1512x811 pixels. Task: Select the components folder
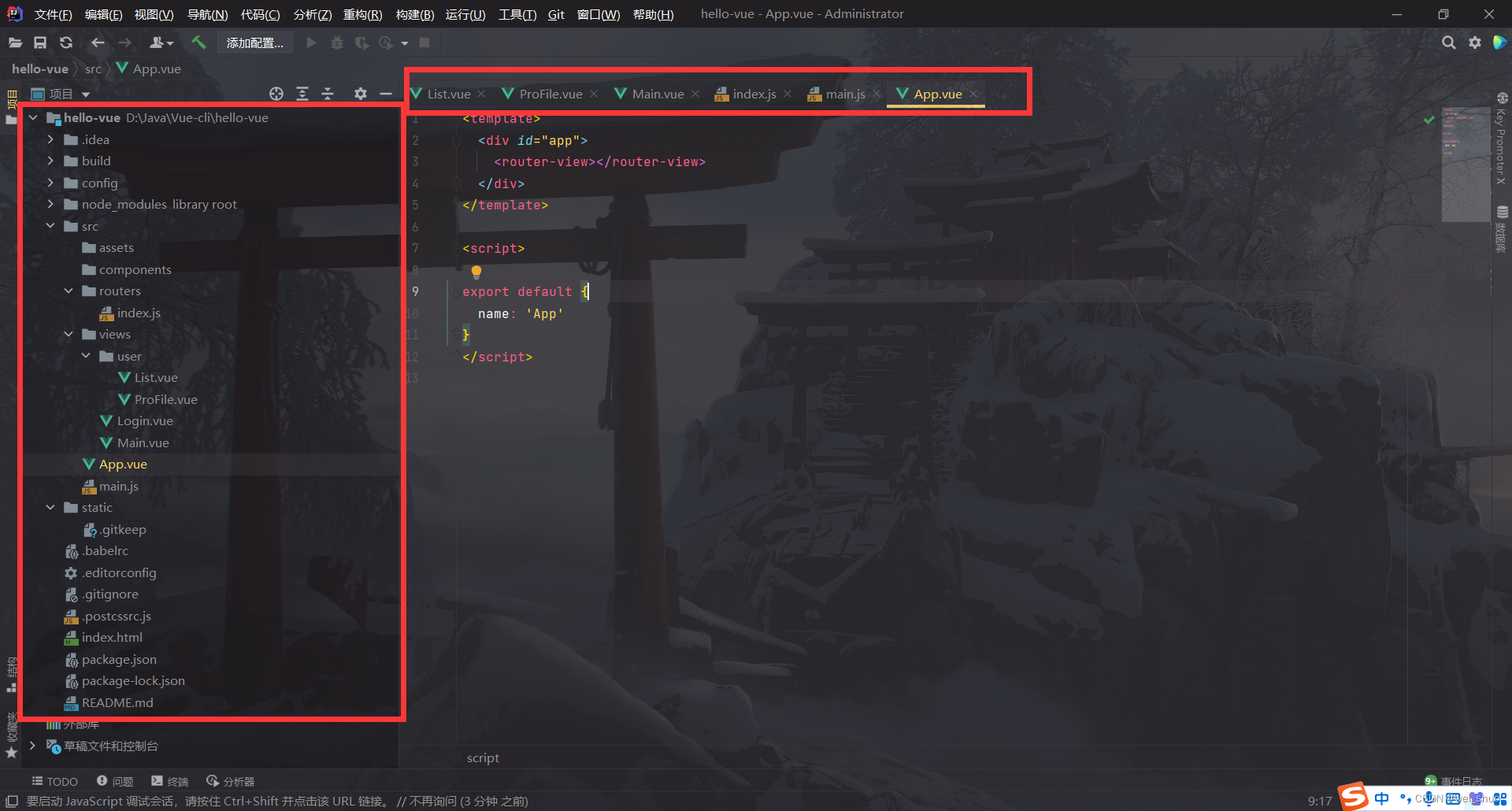click(x=135, y=269)
